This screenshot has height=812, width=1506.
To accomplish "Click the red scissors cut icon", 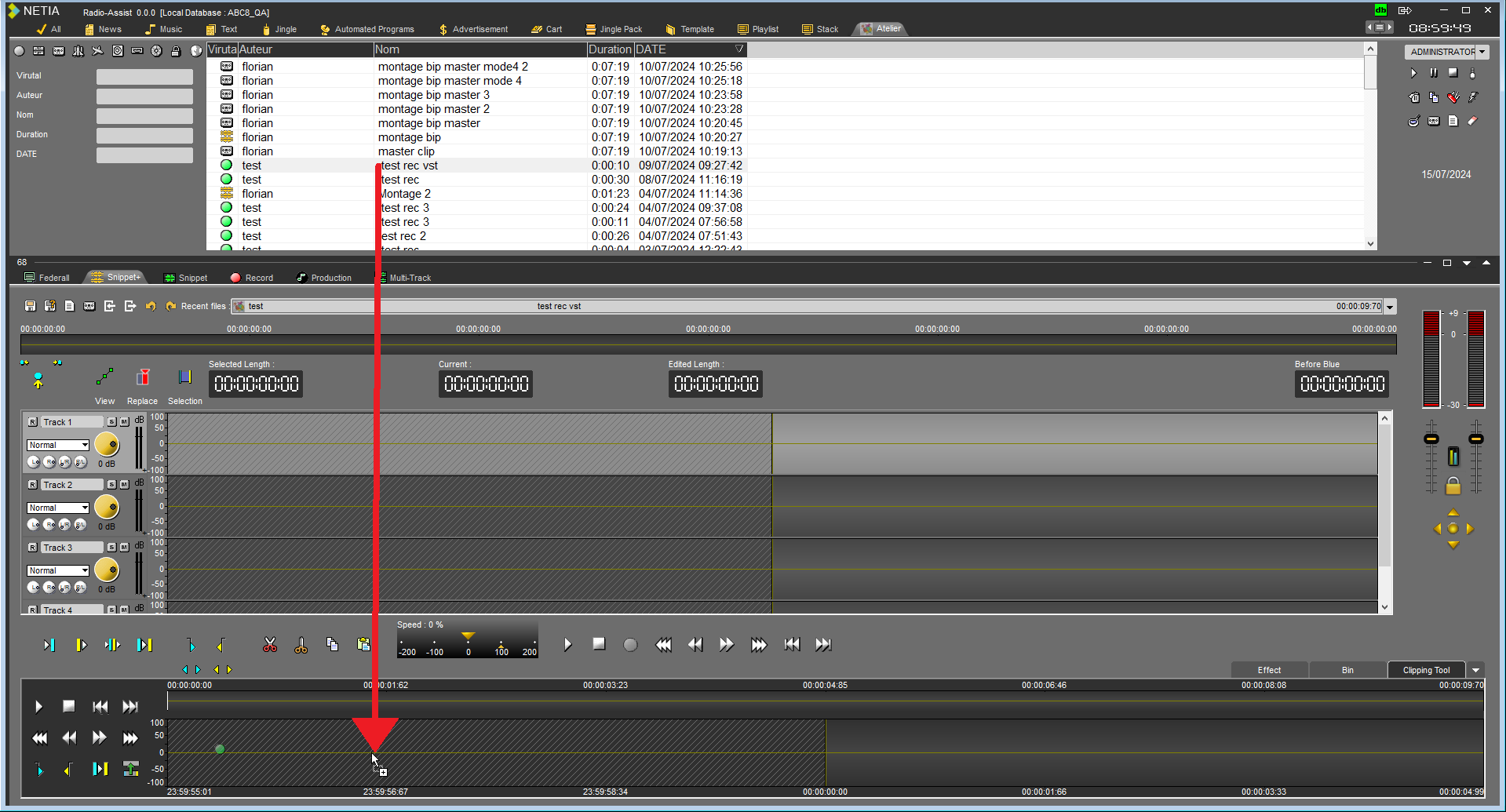I will click(x=270, y=645).
